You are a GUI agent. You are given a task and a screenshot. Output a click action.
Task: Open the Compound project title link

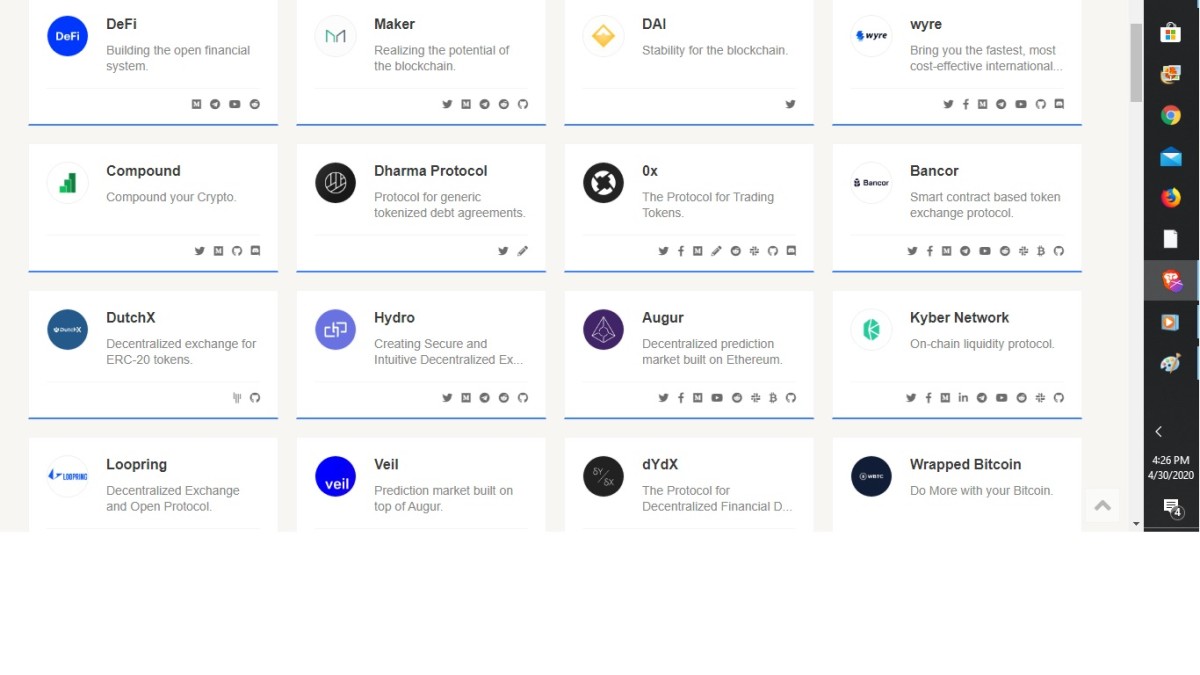(143, 170)
